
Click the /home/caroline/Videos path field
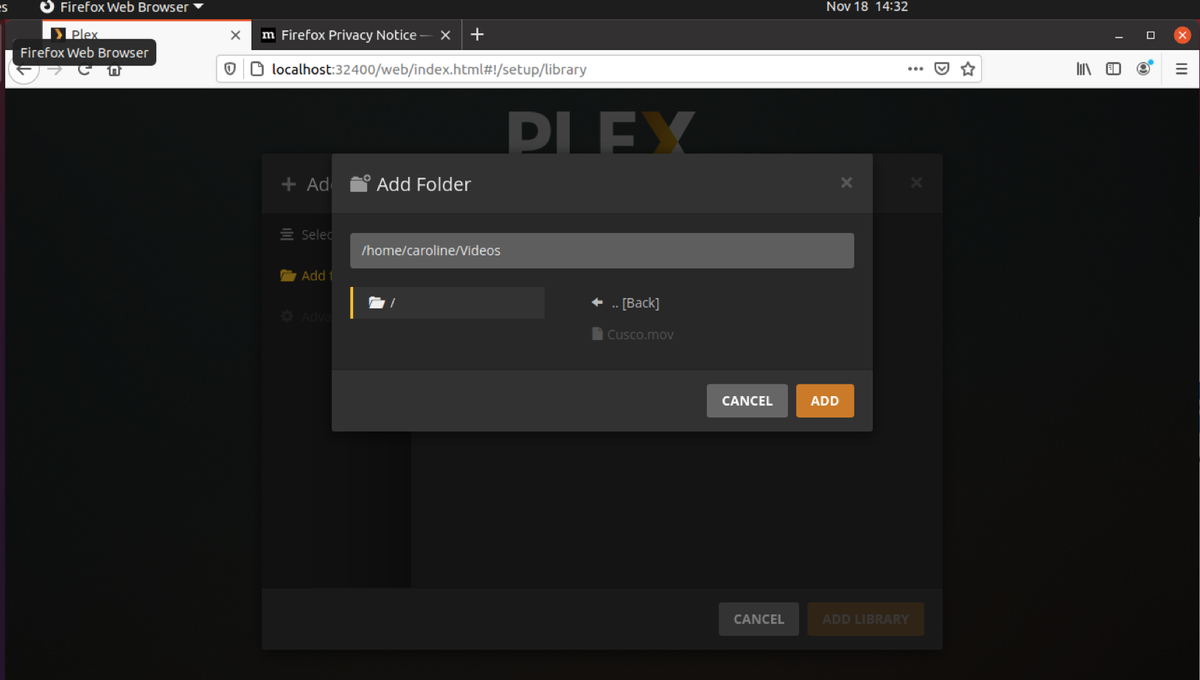601,250
